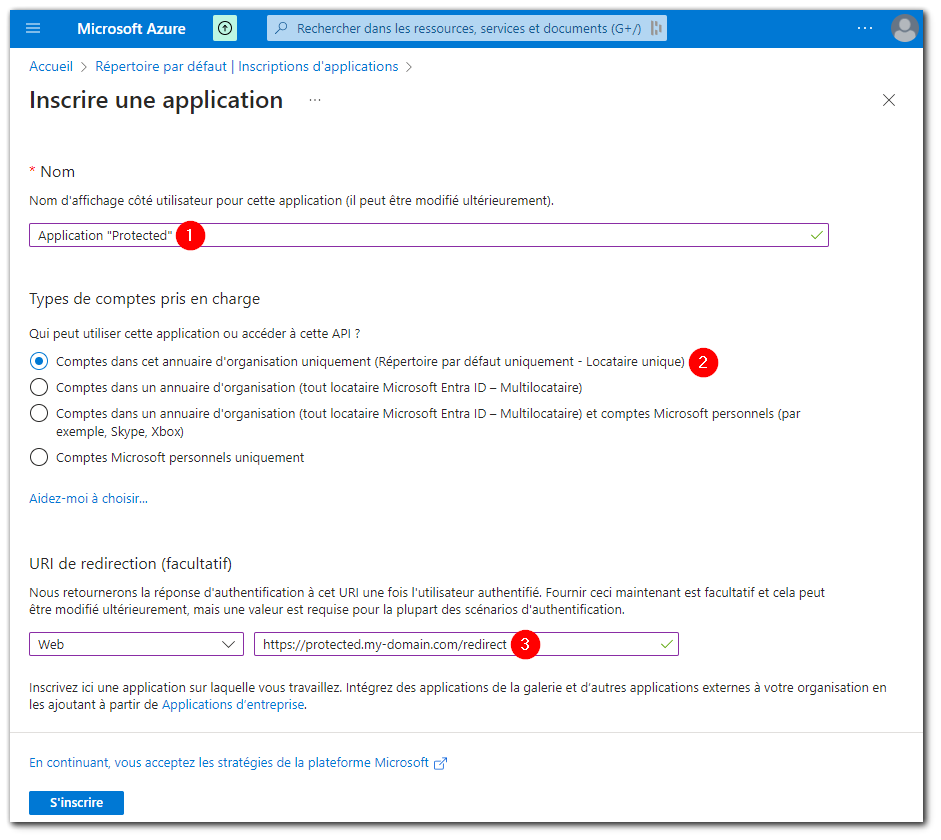
Task: Click the upgrade arrow icon in header
Action: pyautogui.click(x=225, y=28)
